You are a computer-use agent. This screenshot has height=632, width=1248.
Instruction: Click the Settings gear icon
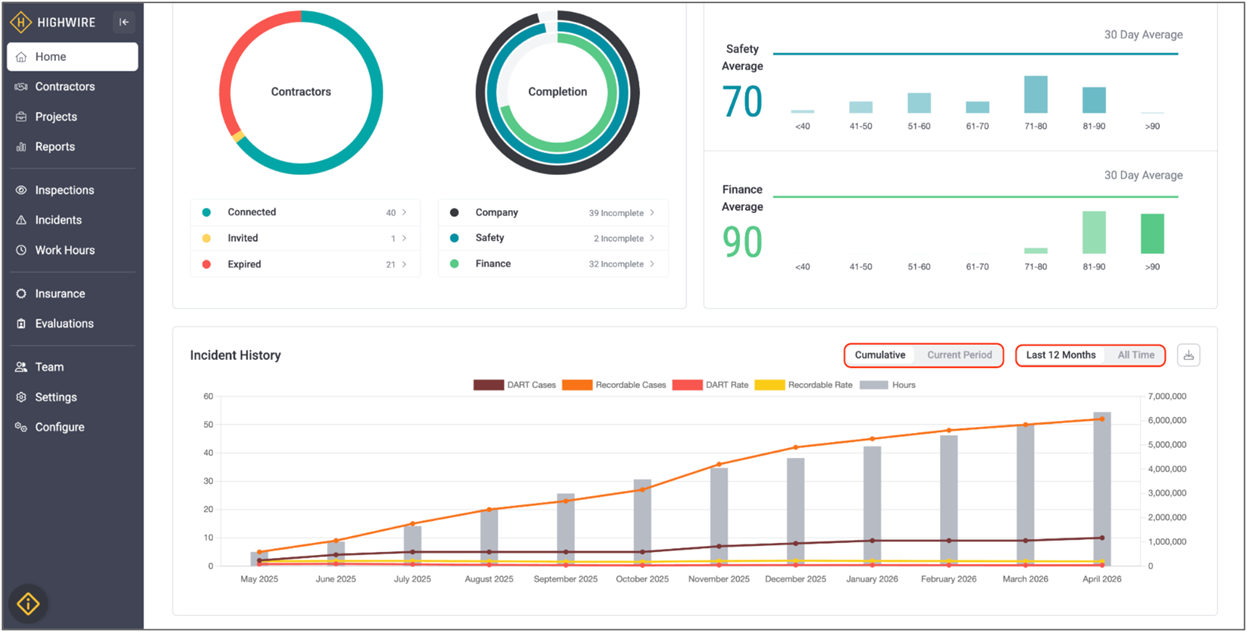21,397
